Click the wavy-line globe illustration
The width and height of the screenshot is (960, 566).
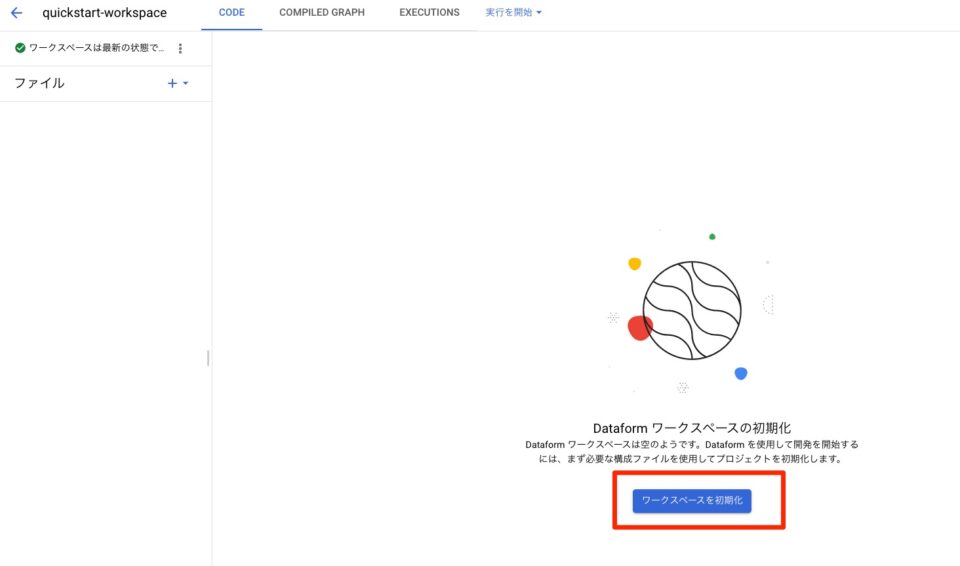pos(692,311)
